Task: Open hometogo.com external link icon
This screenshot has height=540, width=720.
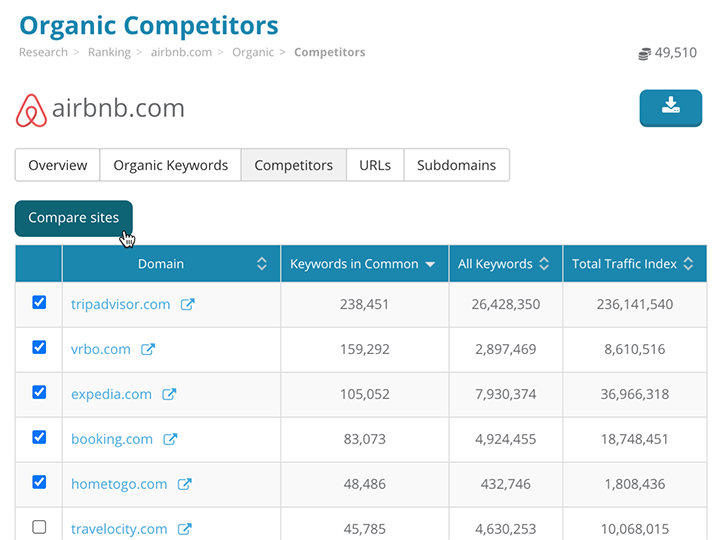Action: 184,484
